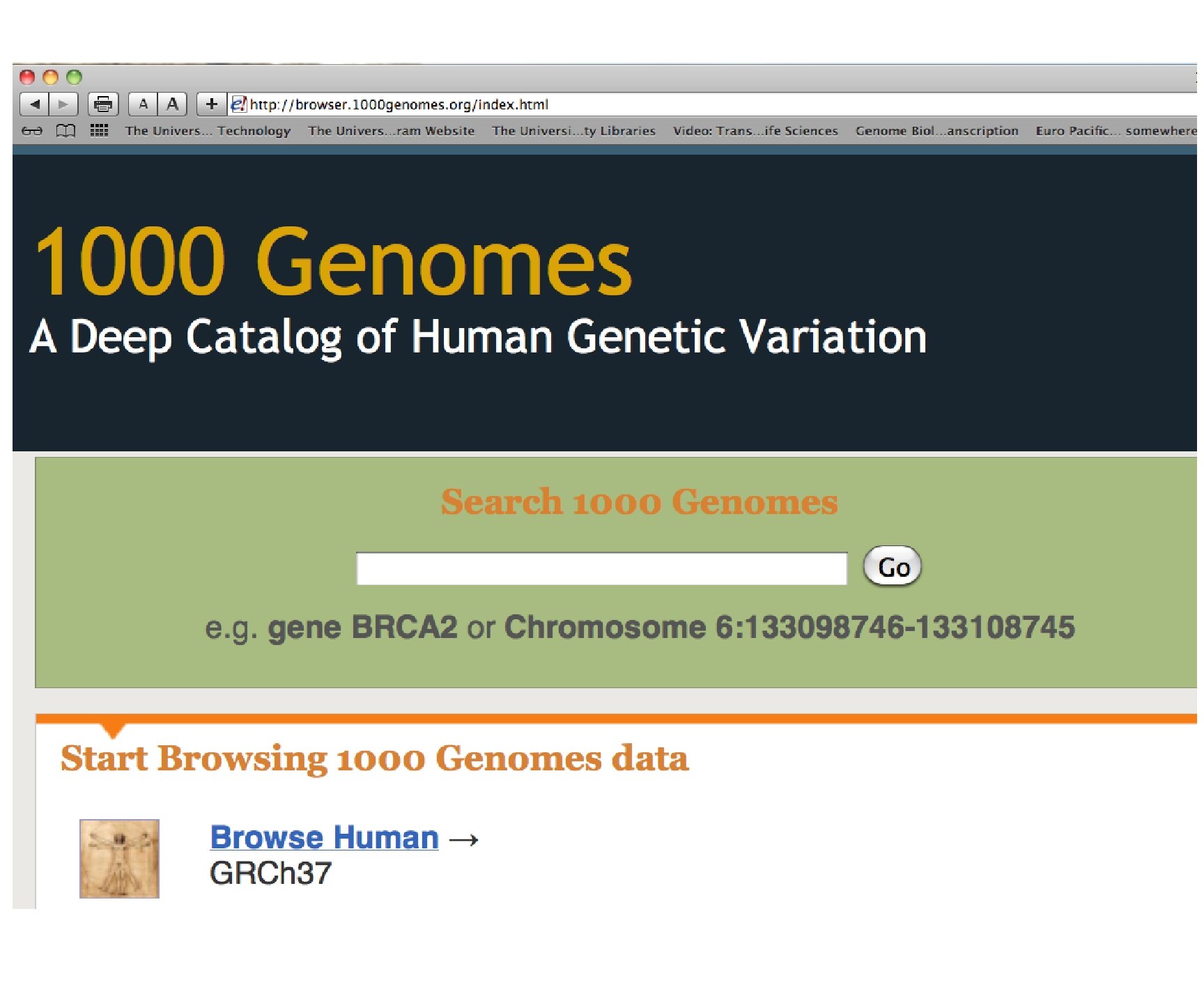
Task: Open 'Video: Trans...ife Sciences' bookmark
Action: pyautogui.click(x=755, y=131)
